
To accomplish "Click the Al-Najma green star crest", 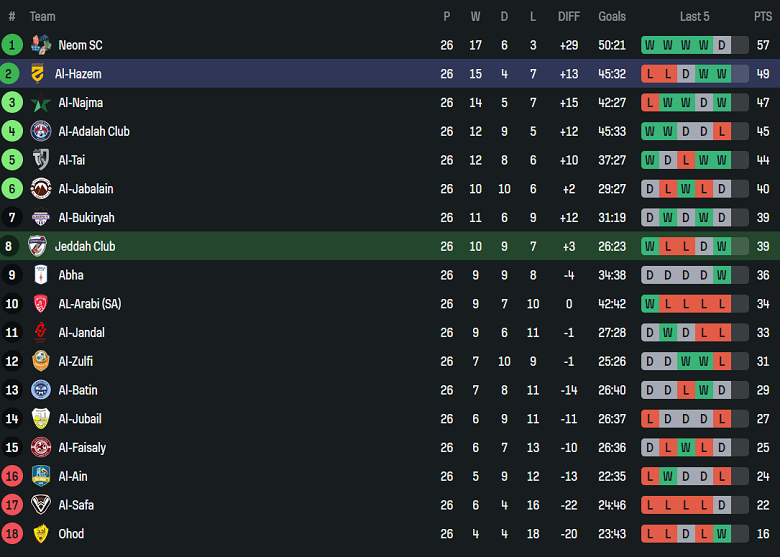I will [x=41, y=103].
